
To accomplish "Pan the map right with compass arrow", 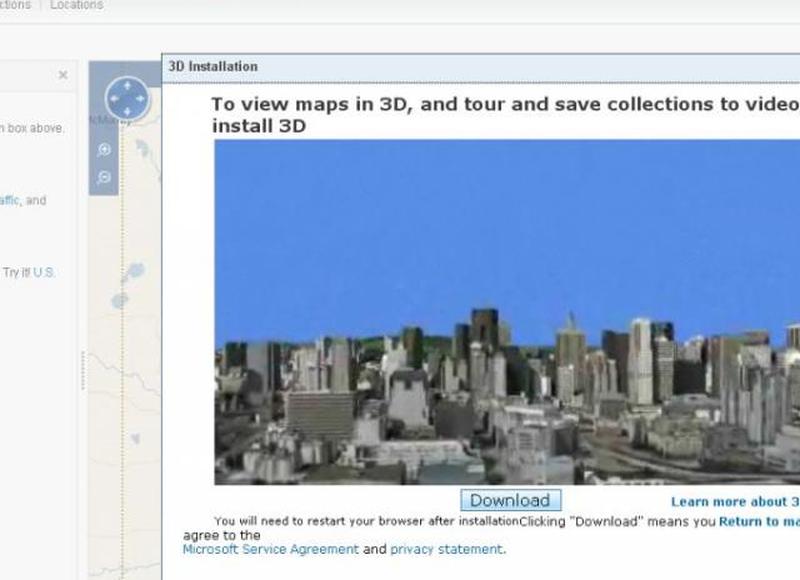I will click(x=140, y=100).
